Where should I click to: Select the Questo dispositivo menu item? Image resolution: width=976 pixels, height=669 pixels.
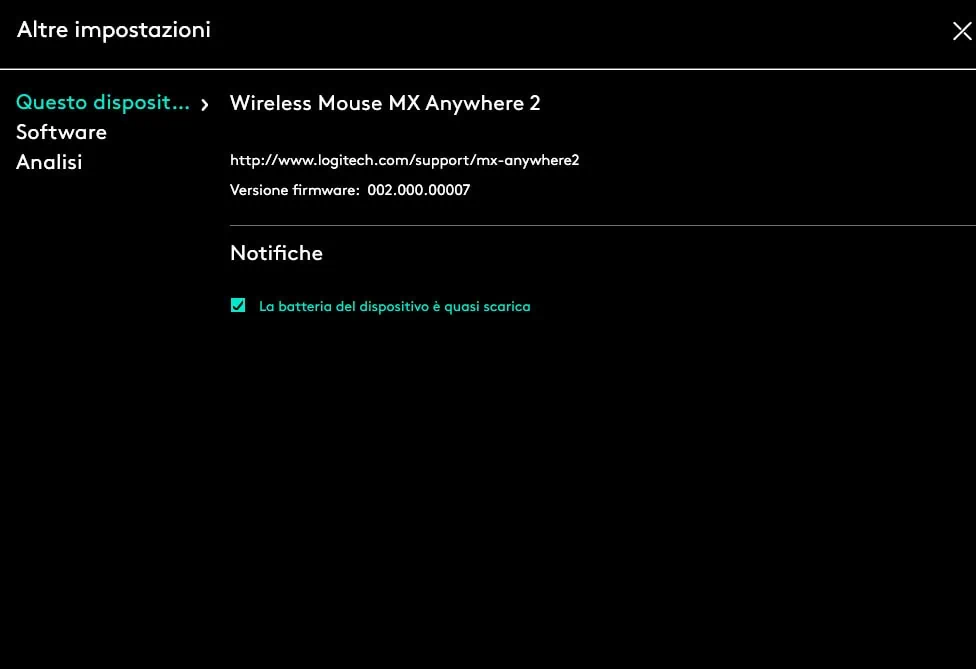103,103
